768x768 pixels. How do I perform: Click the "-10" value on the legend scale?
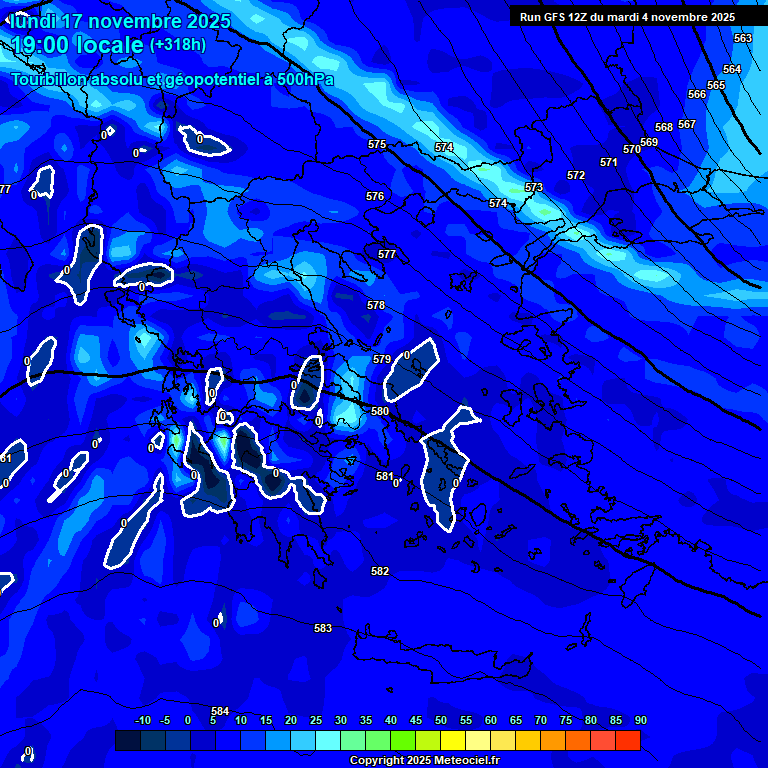click(x=142, y=721)
